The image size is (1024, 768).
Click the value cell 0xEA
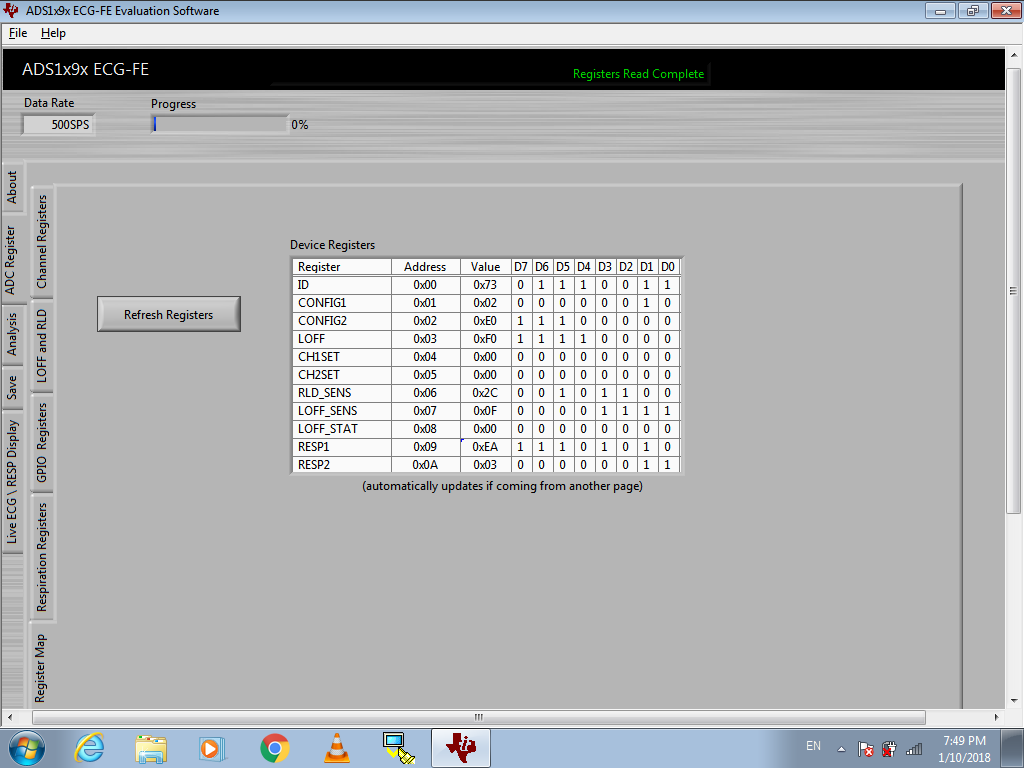[485, 447]
